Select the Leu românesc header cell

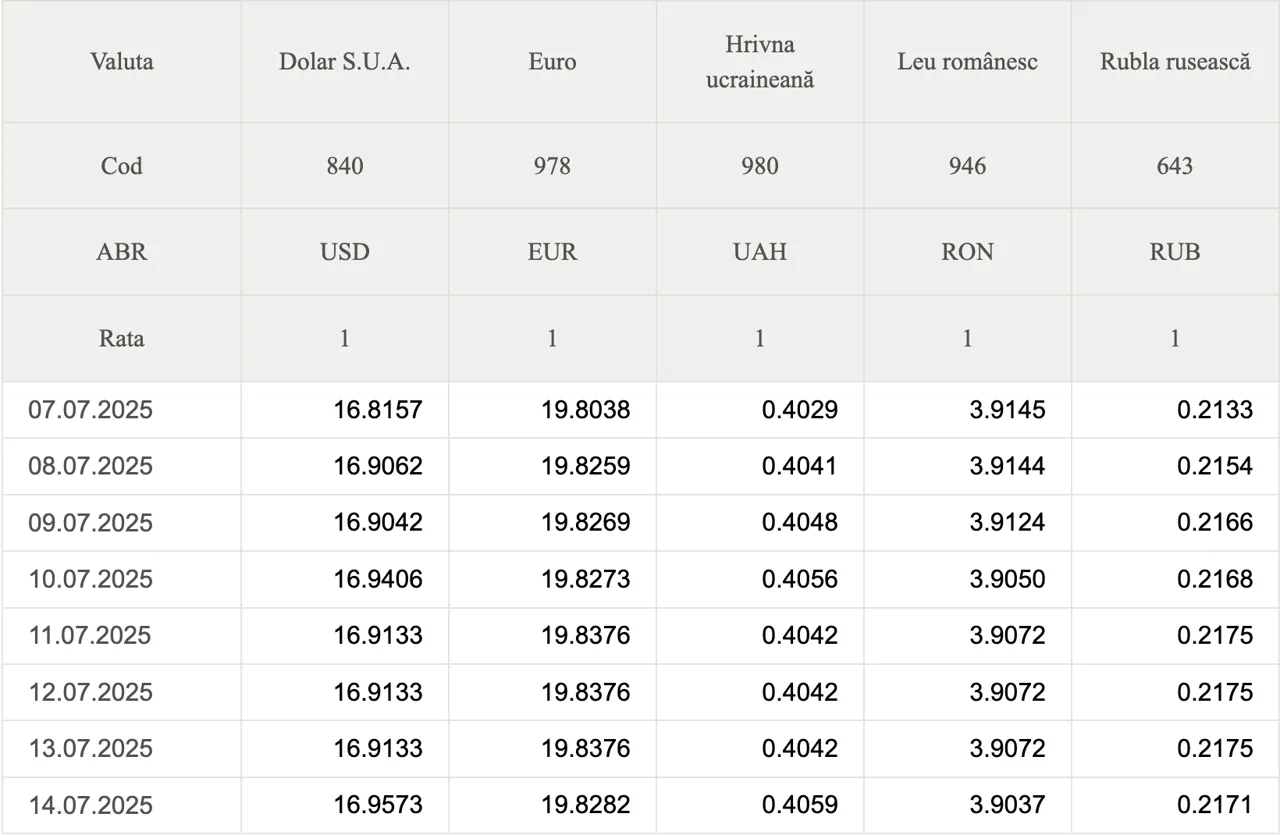[x=967, y=62]
